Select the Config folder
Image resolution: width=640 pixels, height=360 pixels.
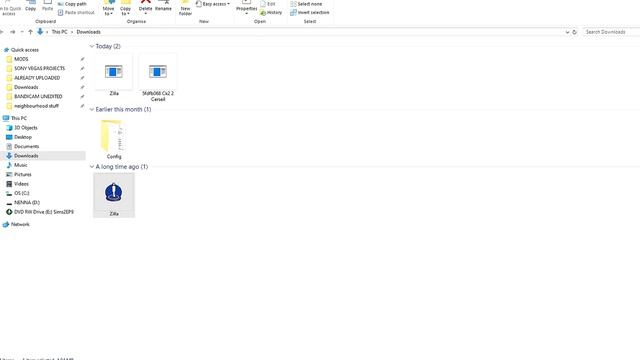[x=114, y=139]
